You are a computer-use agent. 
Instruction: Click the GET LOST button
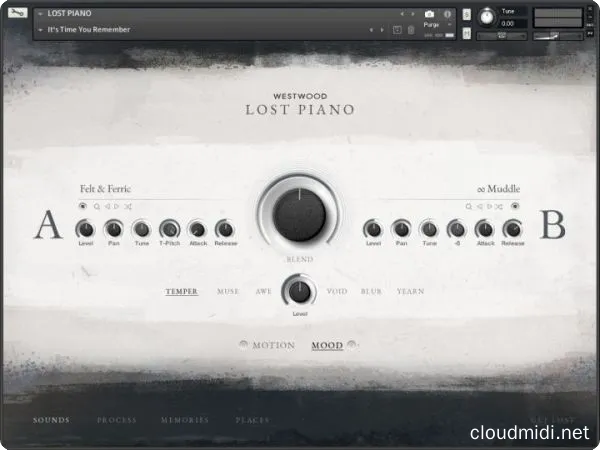click(x=553, y=420)
